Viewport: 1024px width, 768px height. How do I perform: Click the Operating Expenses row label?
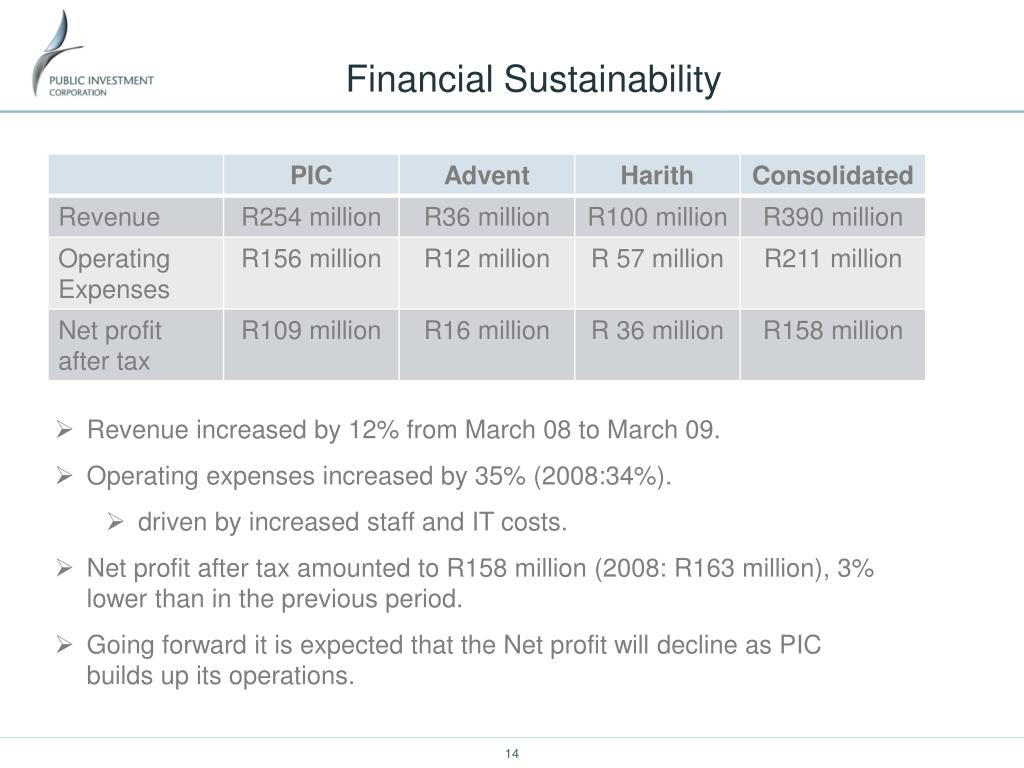tap(114, 274)
